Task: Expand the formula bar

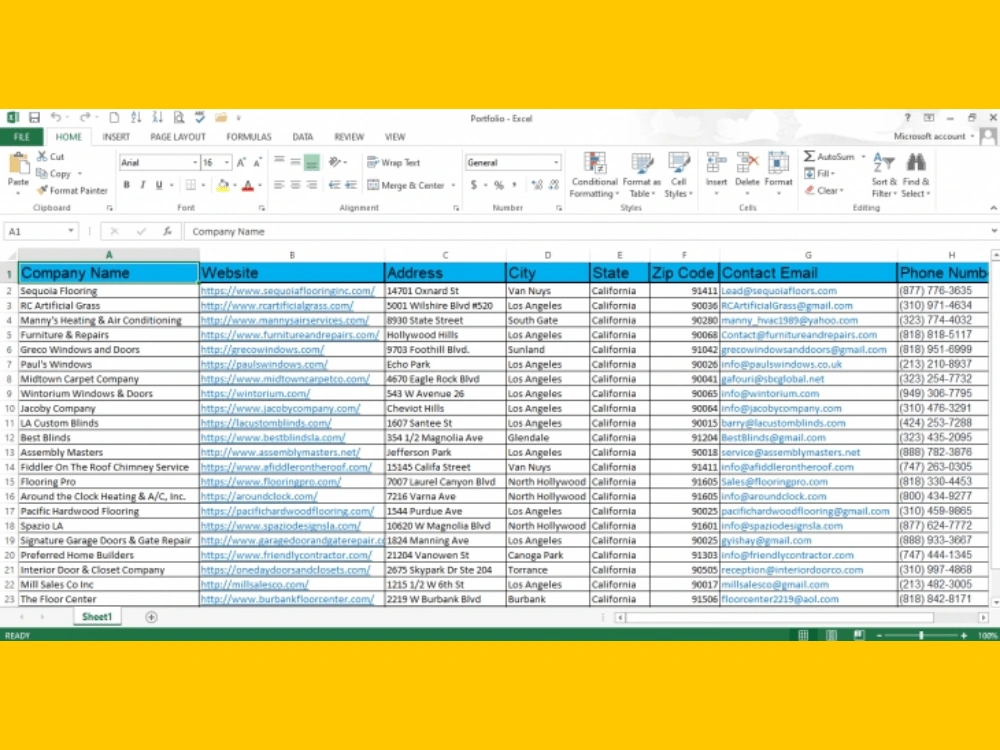Action: point(994,232)
